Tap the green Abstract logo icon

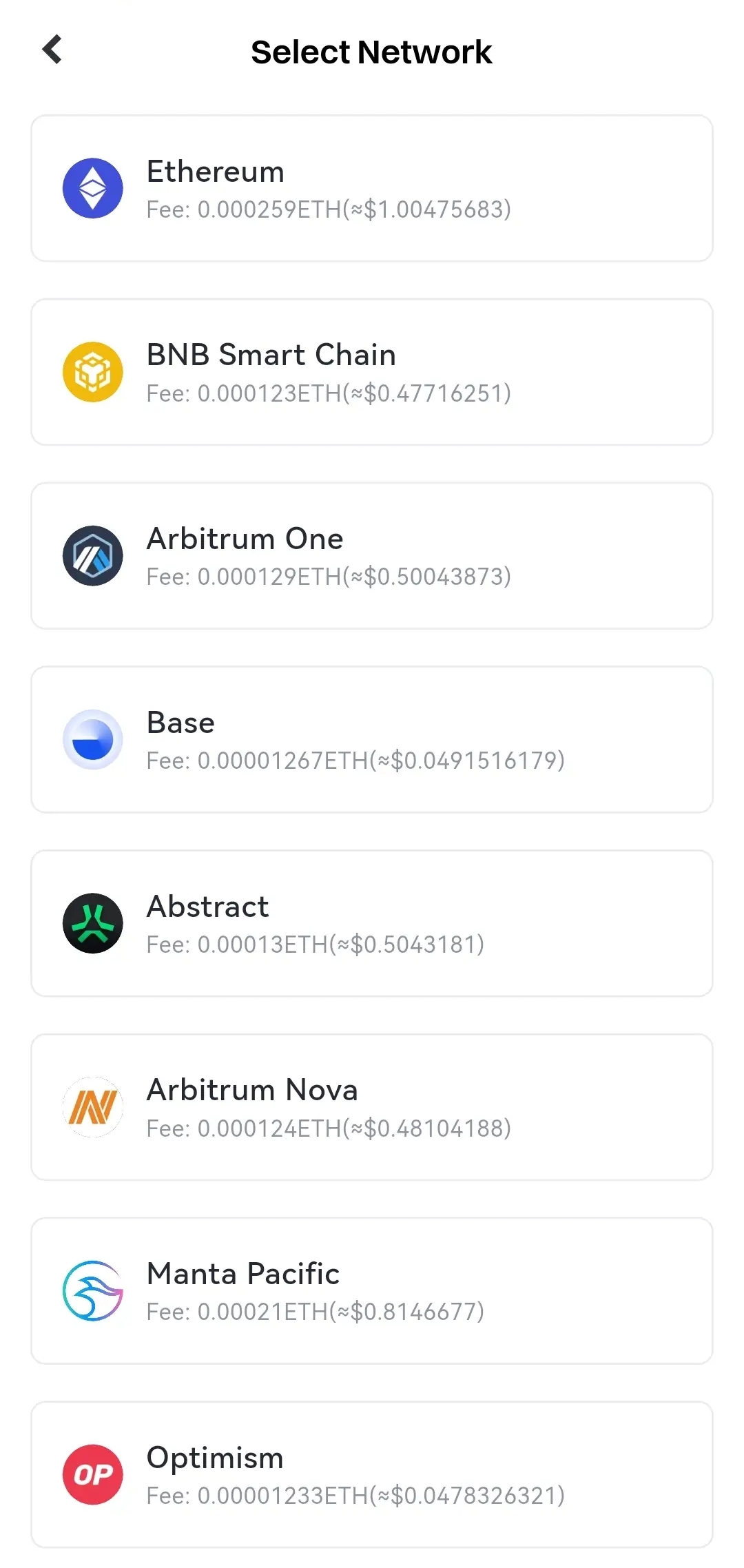point(93,923)
